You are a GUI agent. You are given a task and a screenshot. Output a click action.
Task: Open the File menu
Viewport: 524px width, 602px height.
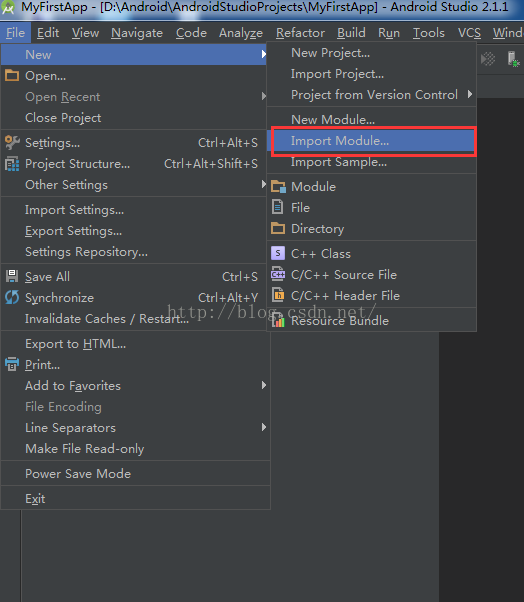(x=15, y=33)
